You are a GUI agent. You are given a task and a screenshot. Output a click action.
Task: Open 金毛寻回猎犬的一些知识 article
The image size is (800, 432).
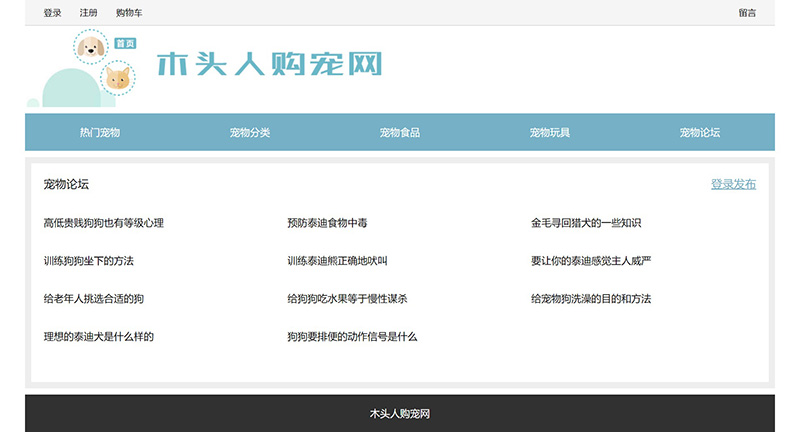[x=586, y=223]
